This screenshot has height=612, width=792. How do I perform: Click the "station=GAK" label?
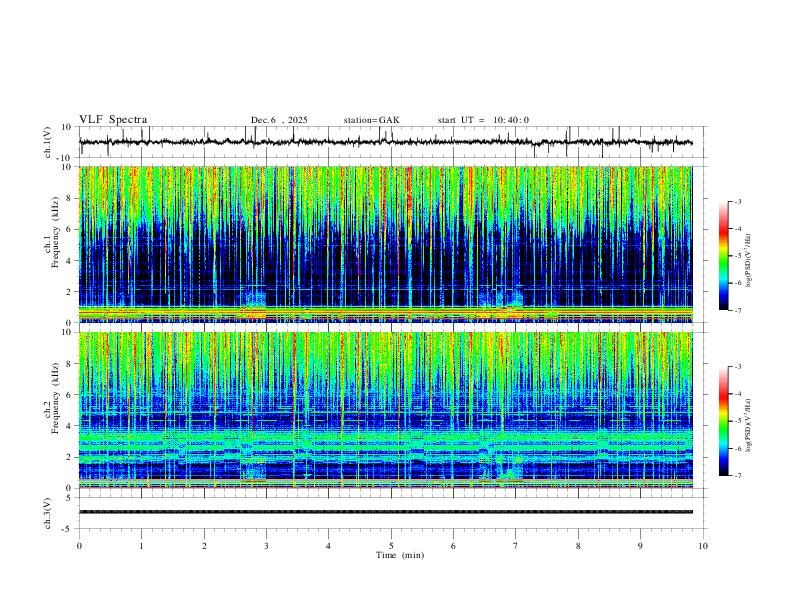371,120
